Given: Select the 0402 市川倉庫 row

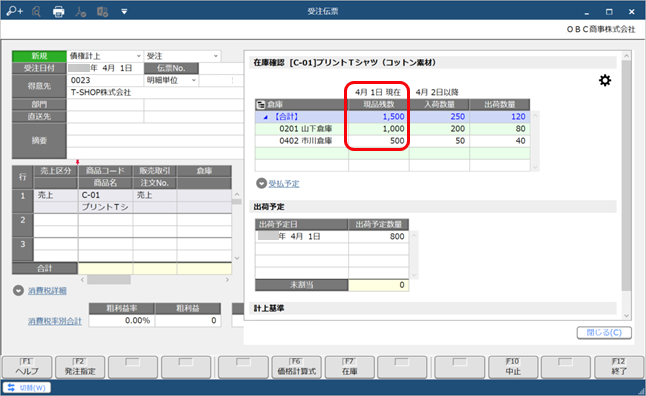Looking at the screenshot, I should tap(392, 141).
